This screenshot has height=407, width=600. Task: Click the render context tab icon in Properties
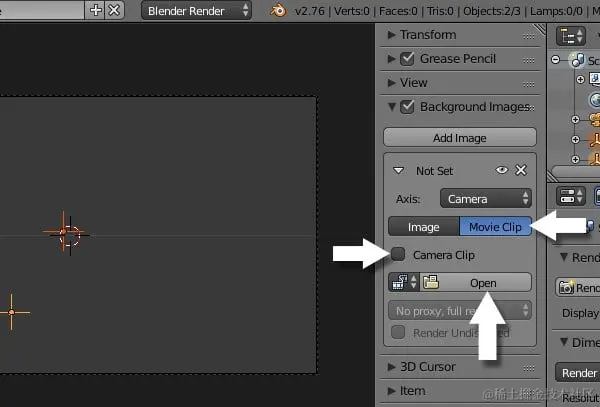click(x=597, y=196)
